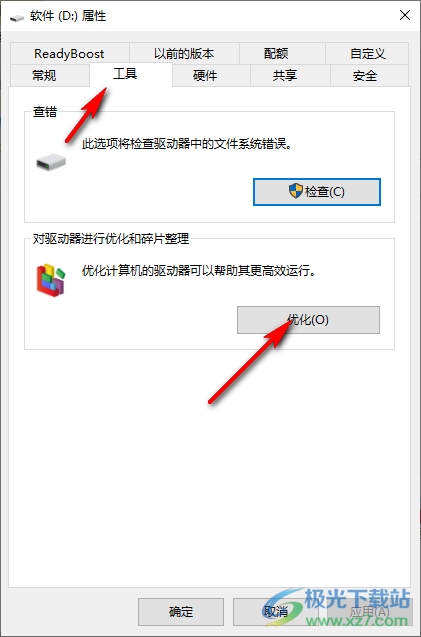Click the 检查(C) button
Image resolution: width=421 pixels, height=637 pixels.
[x=317, y=192]
